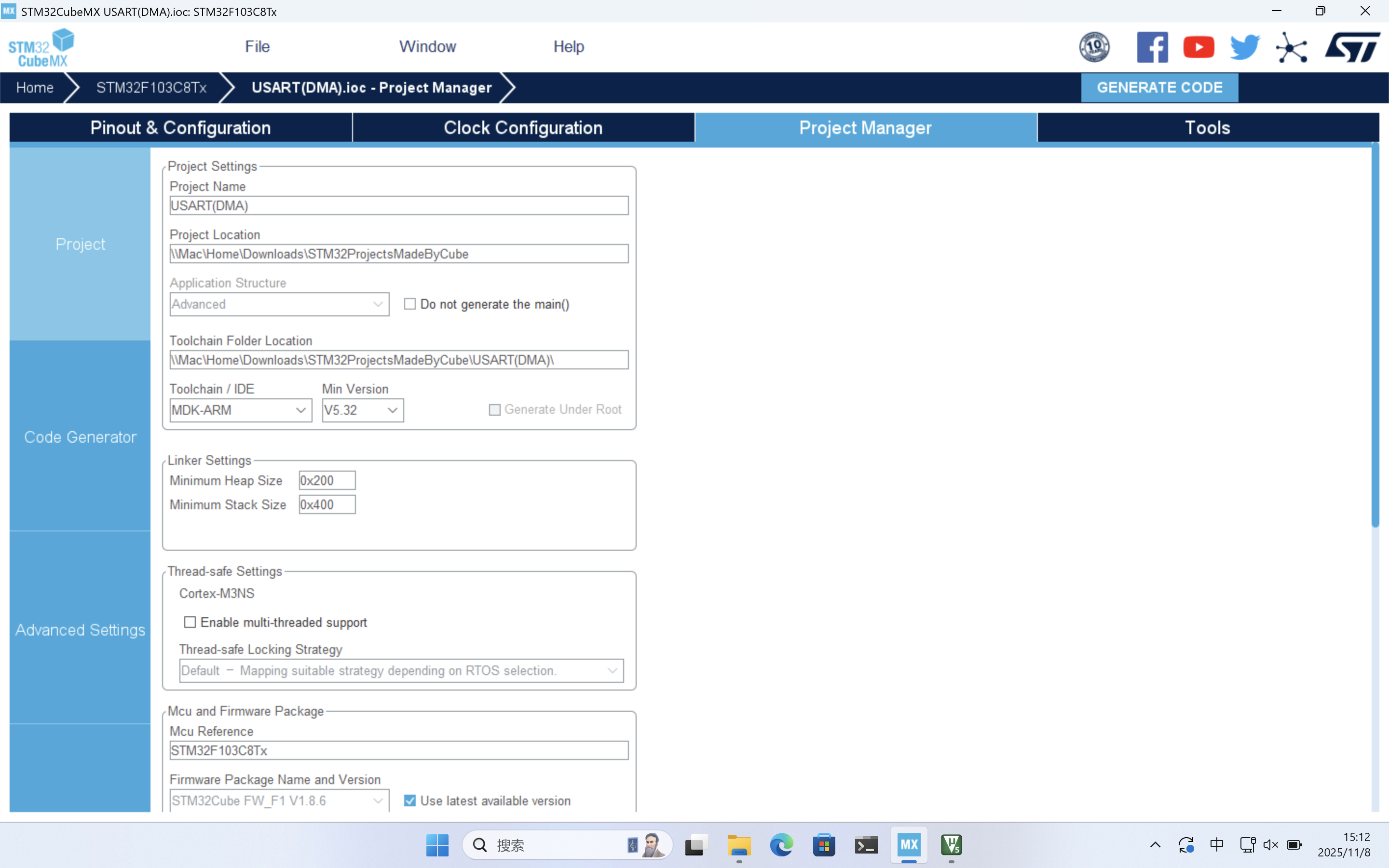The image size is (1389, 868).
Task: Open the Windows Start menu
Action: point(437,845)
